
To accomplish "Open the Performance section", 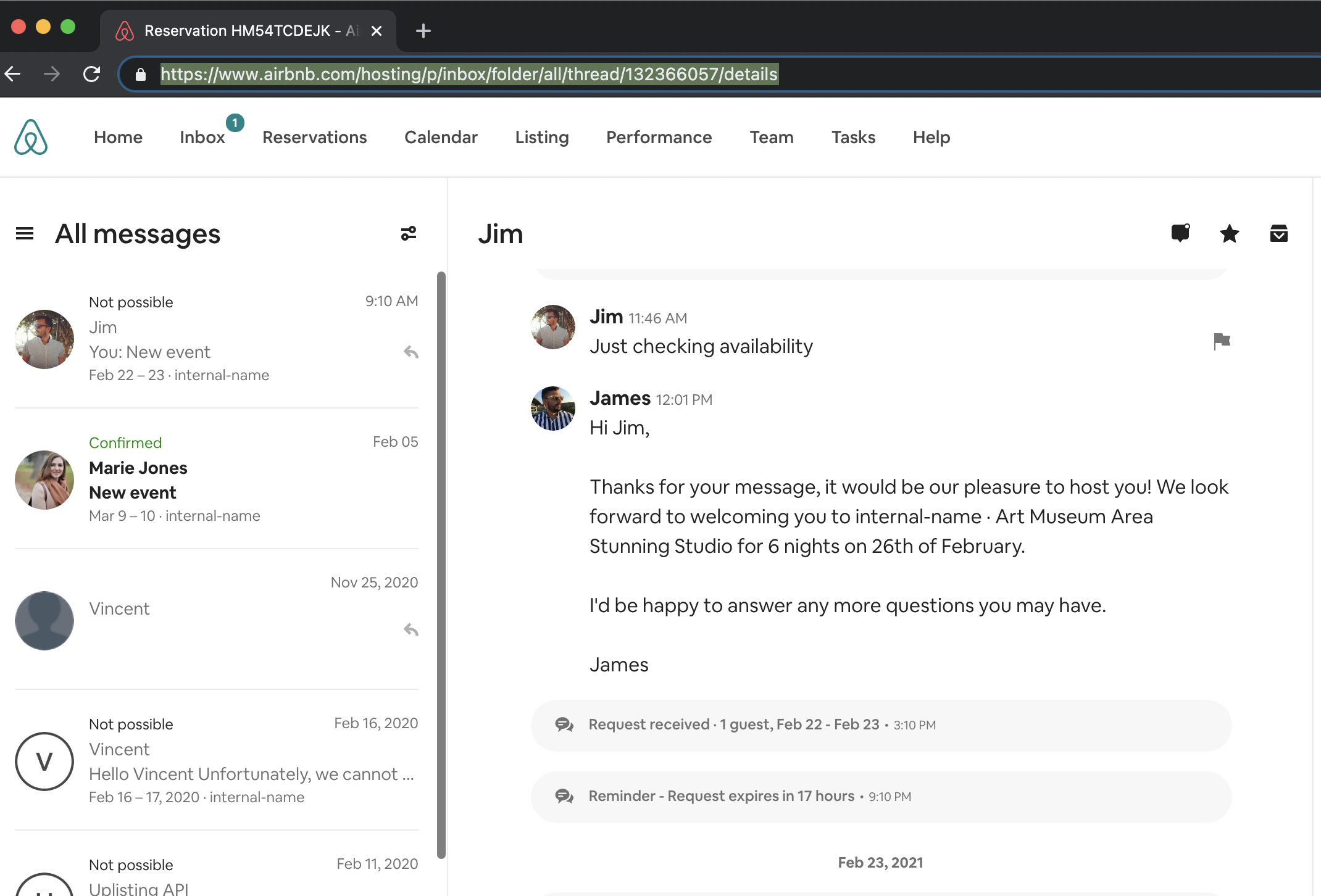I will (x=659, y=137).
